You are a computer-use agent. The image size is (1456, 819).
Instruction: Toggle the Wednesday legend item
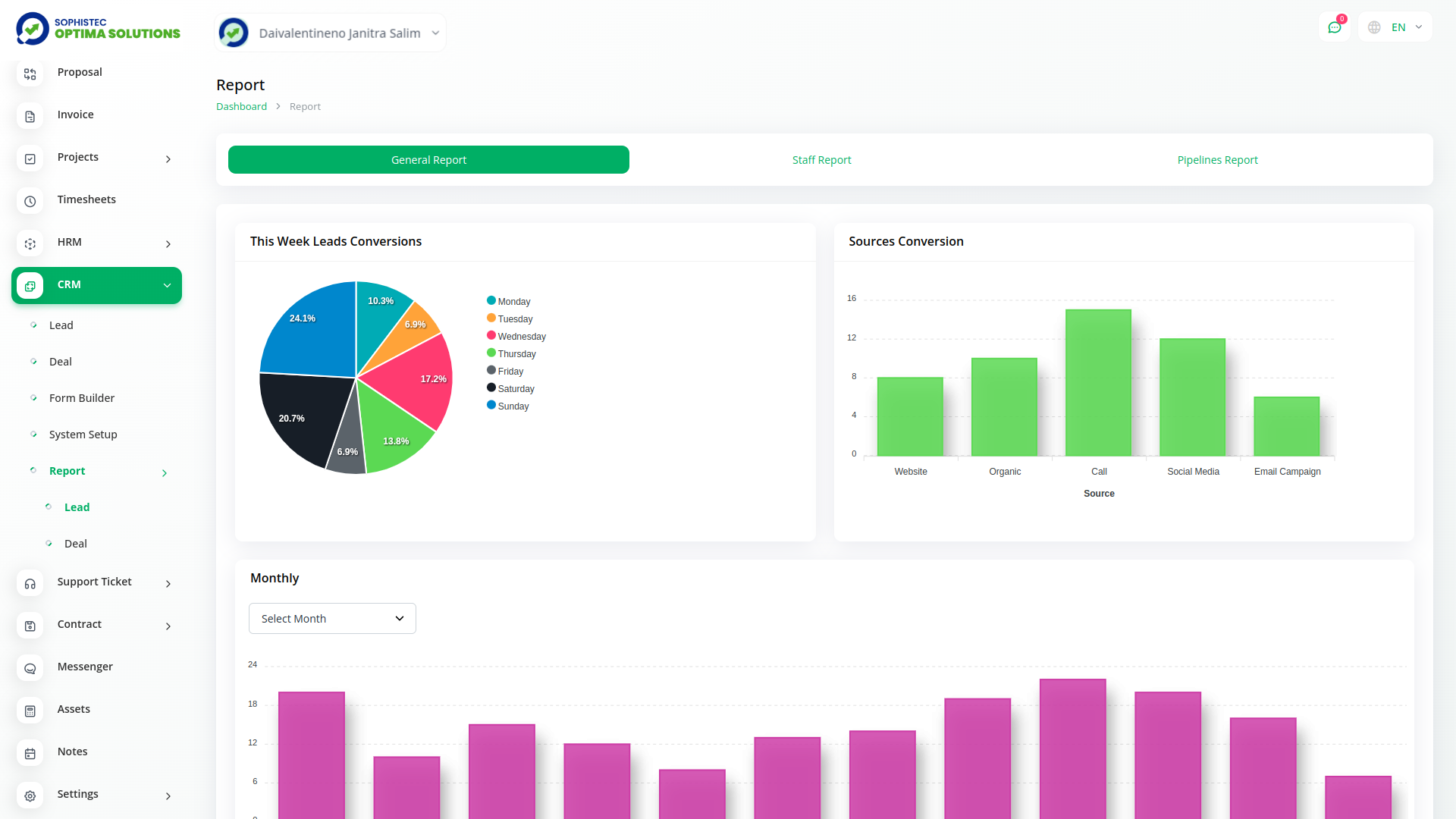click(516, 336)
